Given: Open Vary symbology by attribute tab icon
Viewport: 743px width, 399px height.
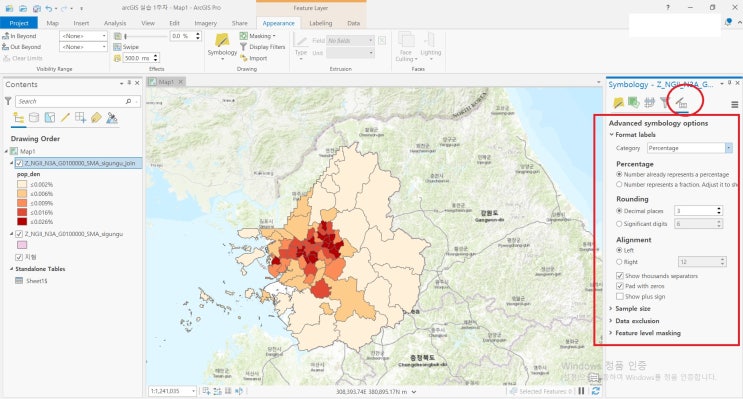Looking at the screenshot, I should [x=634, y=102].
